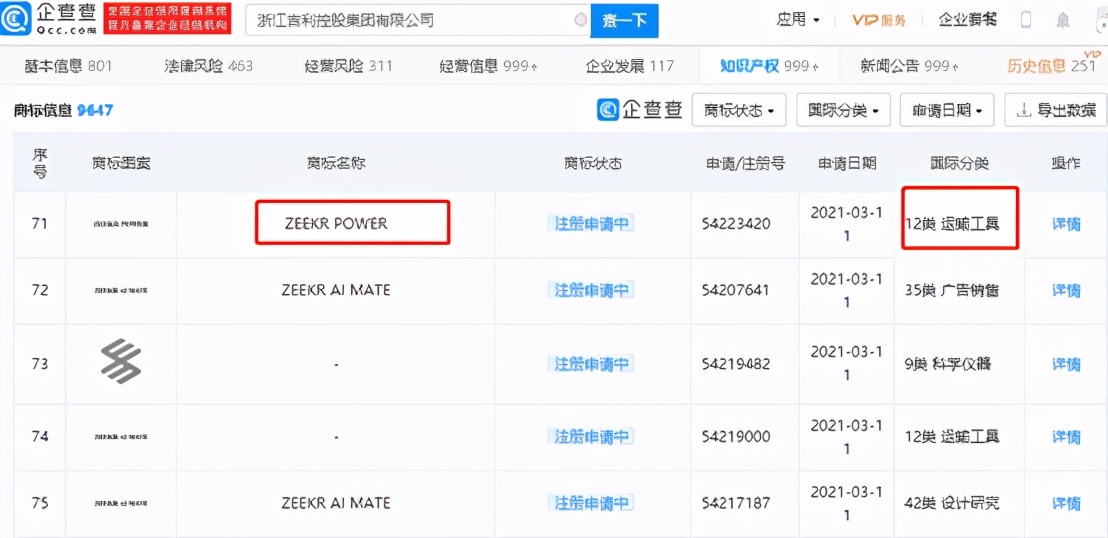The height and width of the screenshot is (538, 1108).
Task: Click status badge in row 73
Action: click(x=591, y=363)
